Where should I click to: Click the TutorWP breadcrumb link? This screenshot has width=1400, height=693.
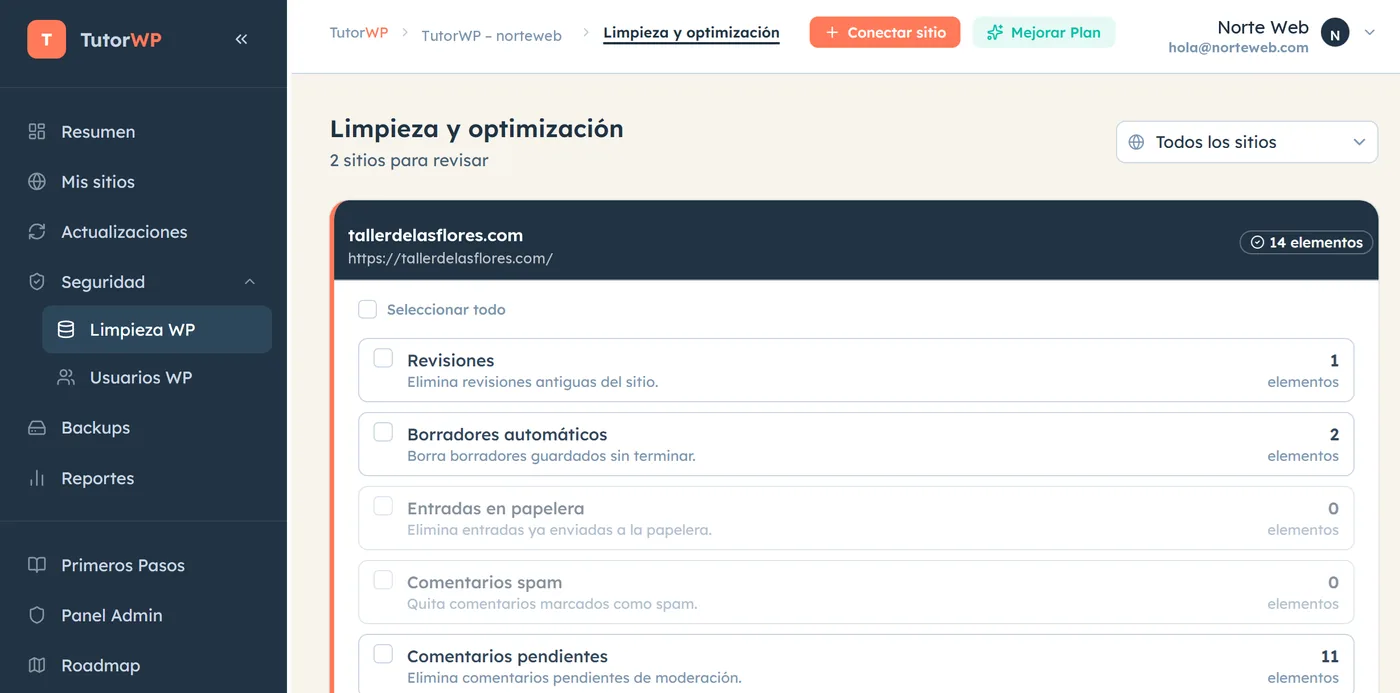(359, 33)
